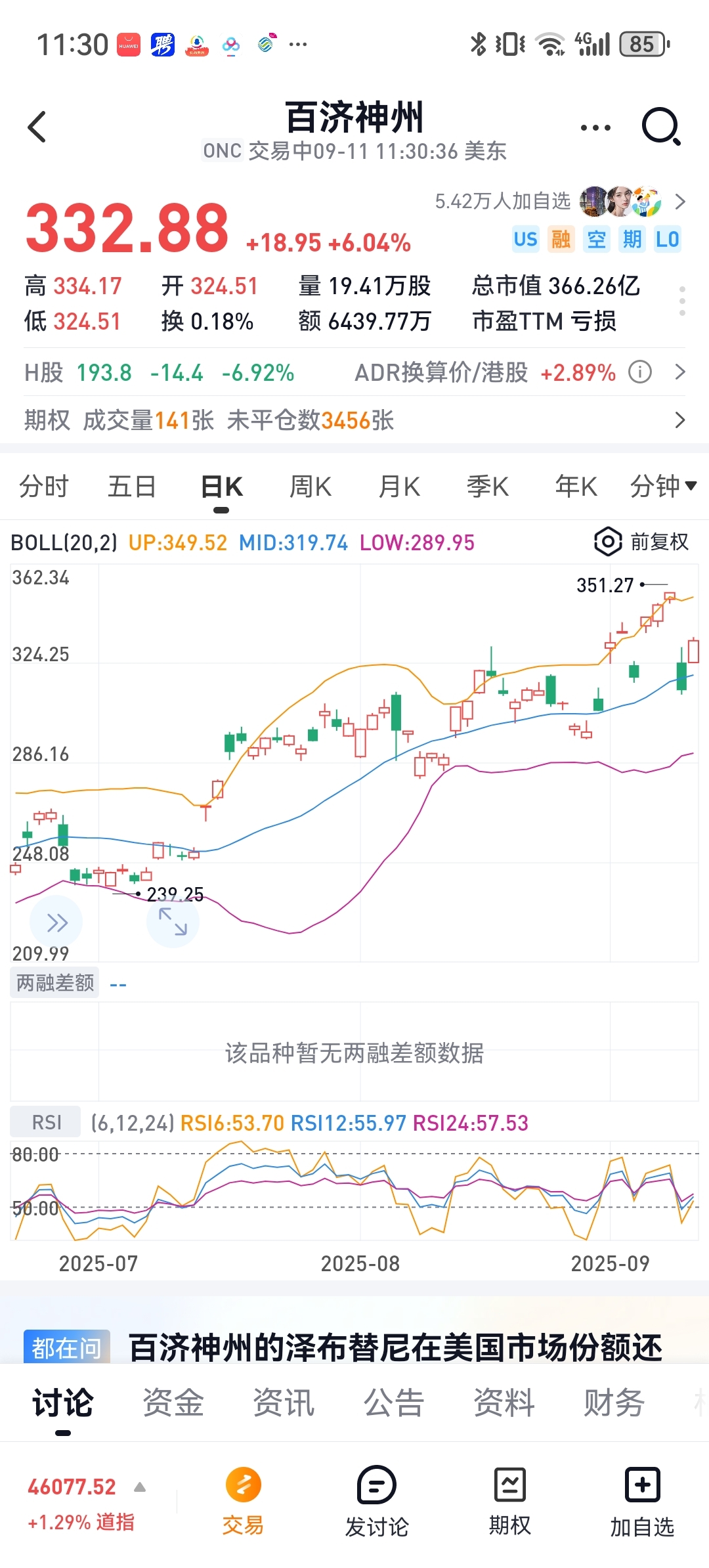Expand chart to fullscreen icon
This screenshot has width=709, height=1568.
coord(173,921)
